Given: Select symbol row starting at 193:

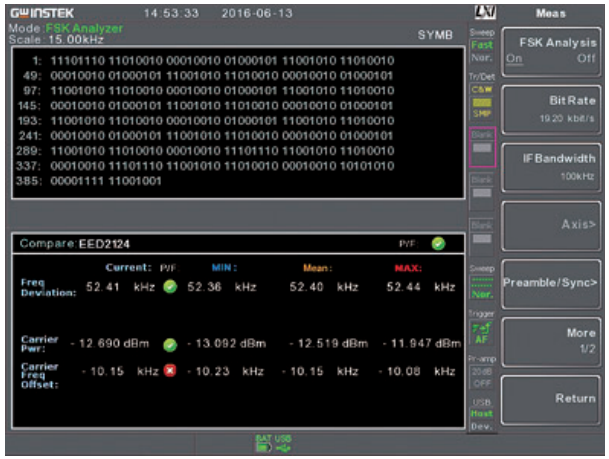Looking at the screenshot, I should pos(206,121).
